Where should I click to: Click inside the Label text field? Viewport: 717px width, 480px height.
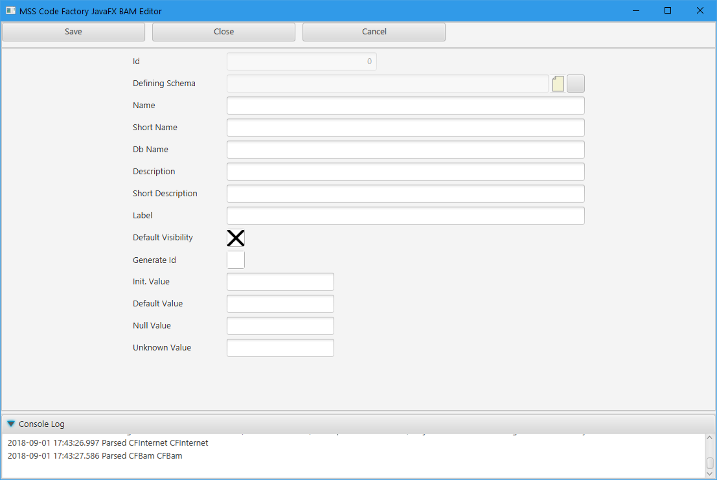[405, 216]
